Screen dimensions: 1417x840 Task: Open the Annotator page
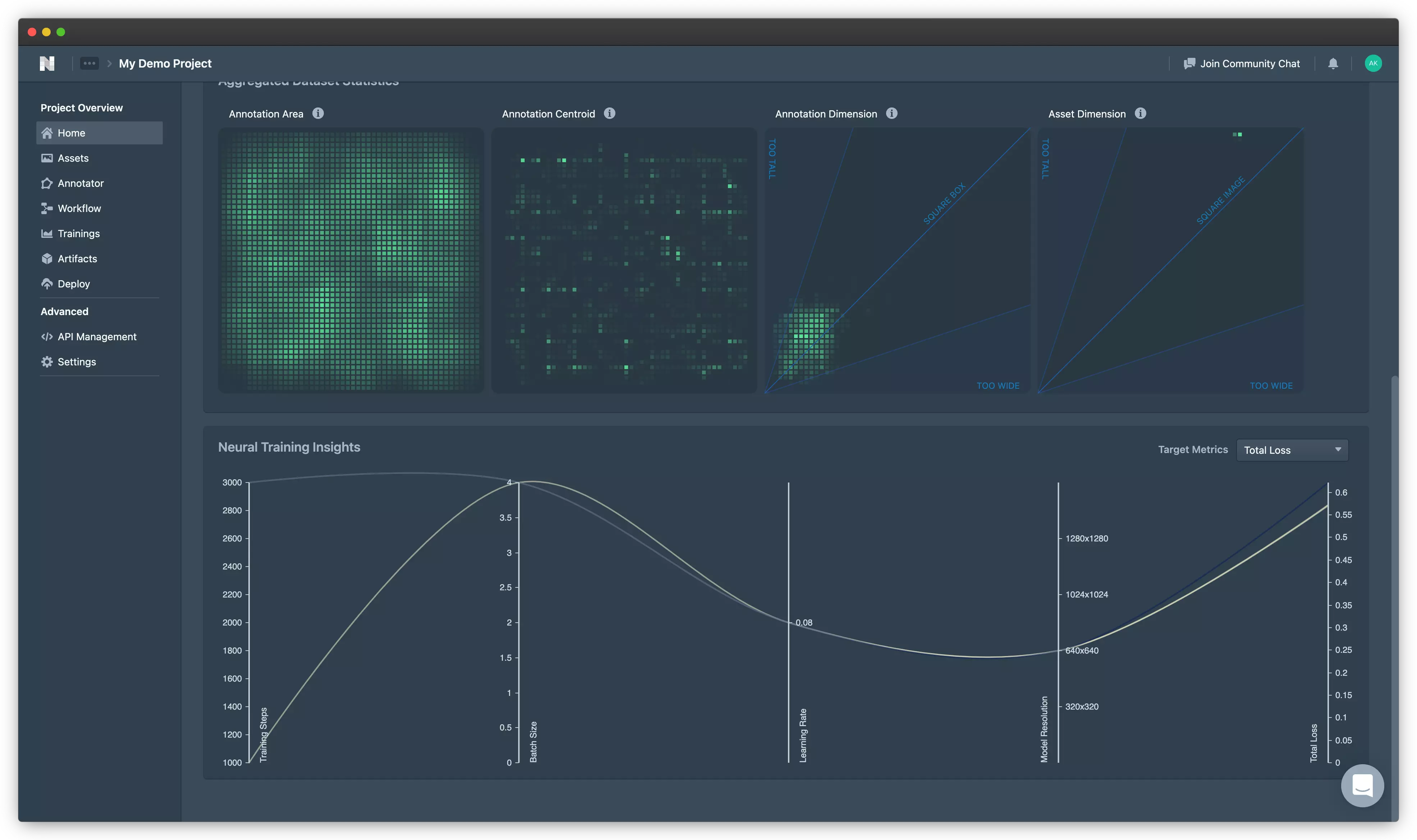81,183
